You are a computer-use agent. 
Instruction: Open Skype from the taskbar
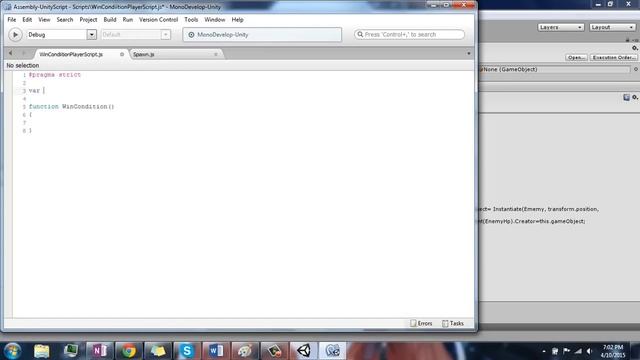(x=187, y=351)
